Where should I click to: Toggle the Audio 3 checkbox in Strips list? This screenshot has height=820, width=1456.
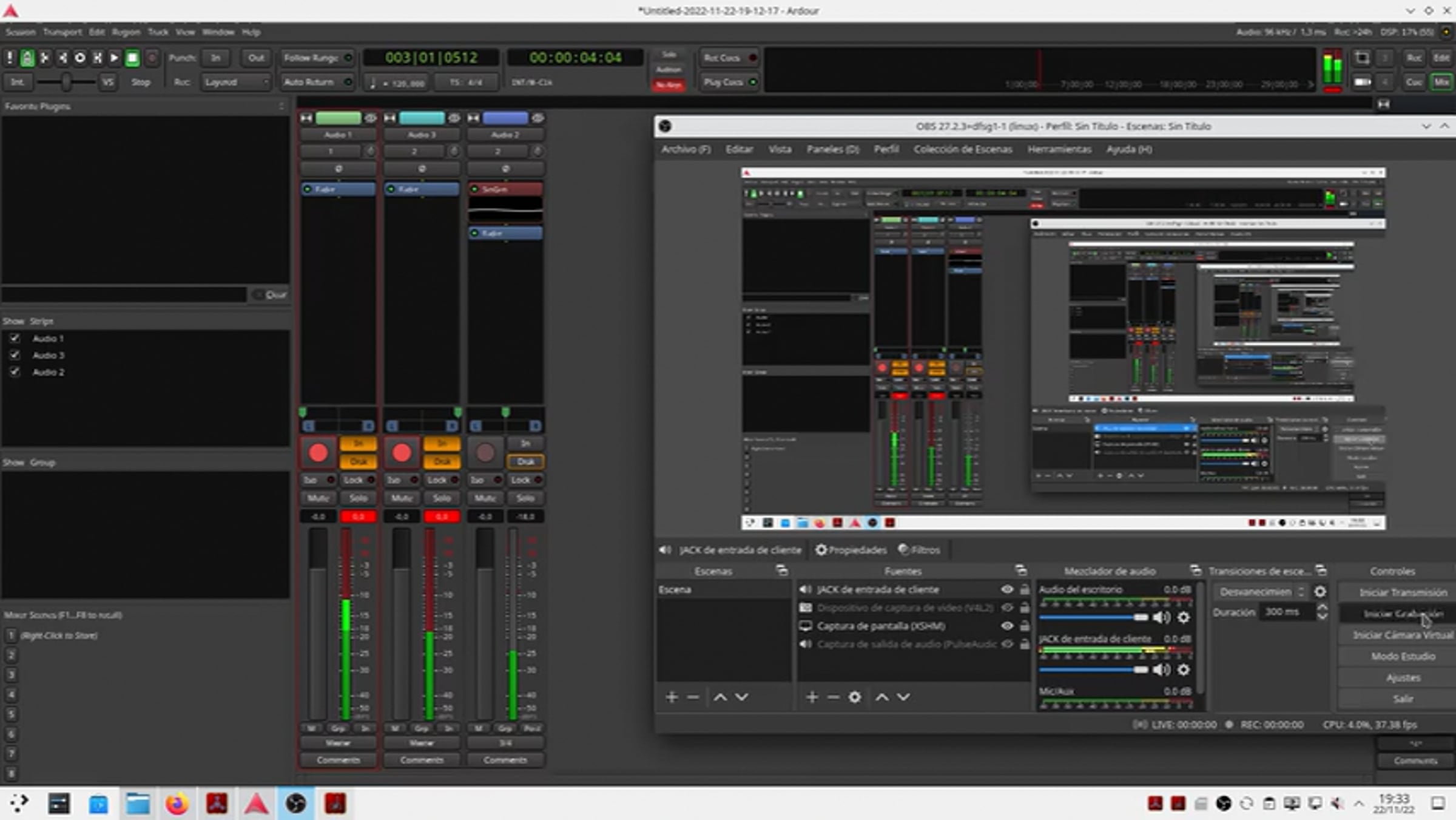click(x=15, y=354)
